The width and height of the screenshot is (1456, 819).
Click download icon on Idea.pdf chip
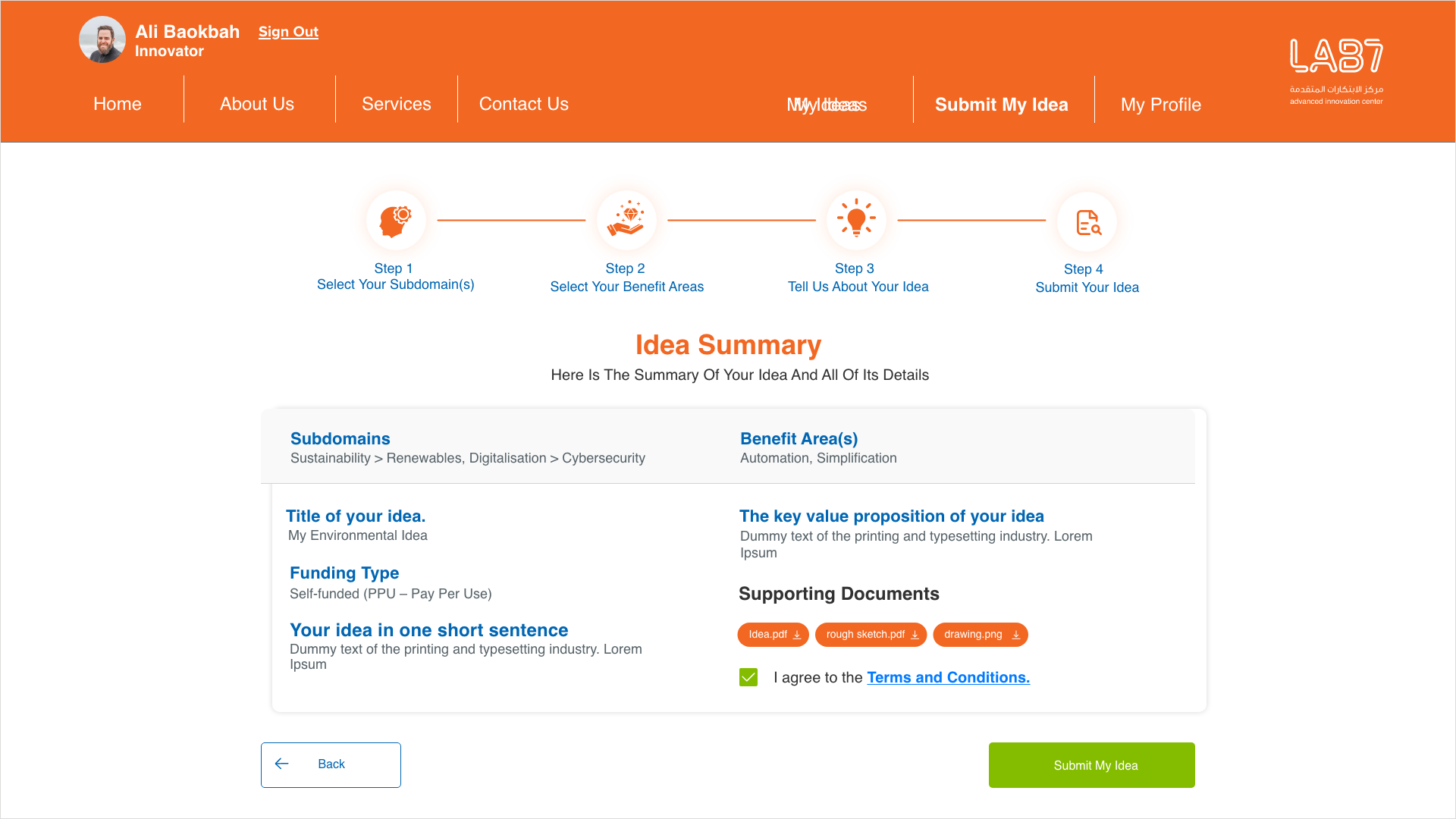pyautogui.click(x=797, y=635)
